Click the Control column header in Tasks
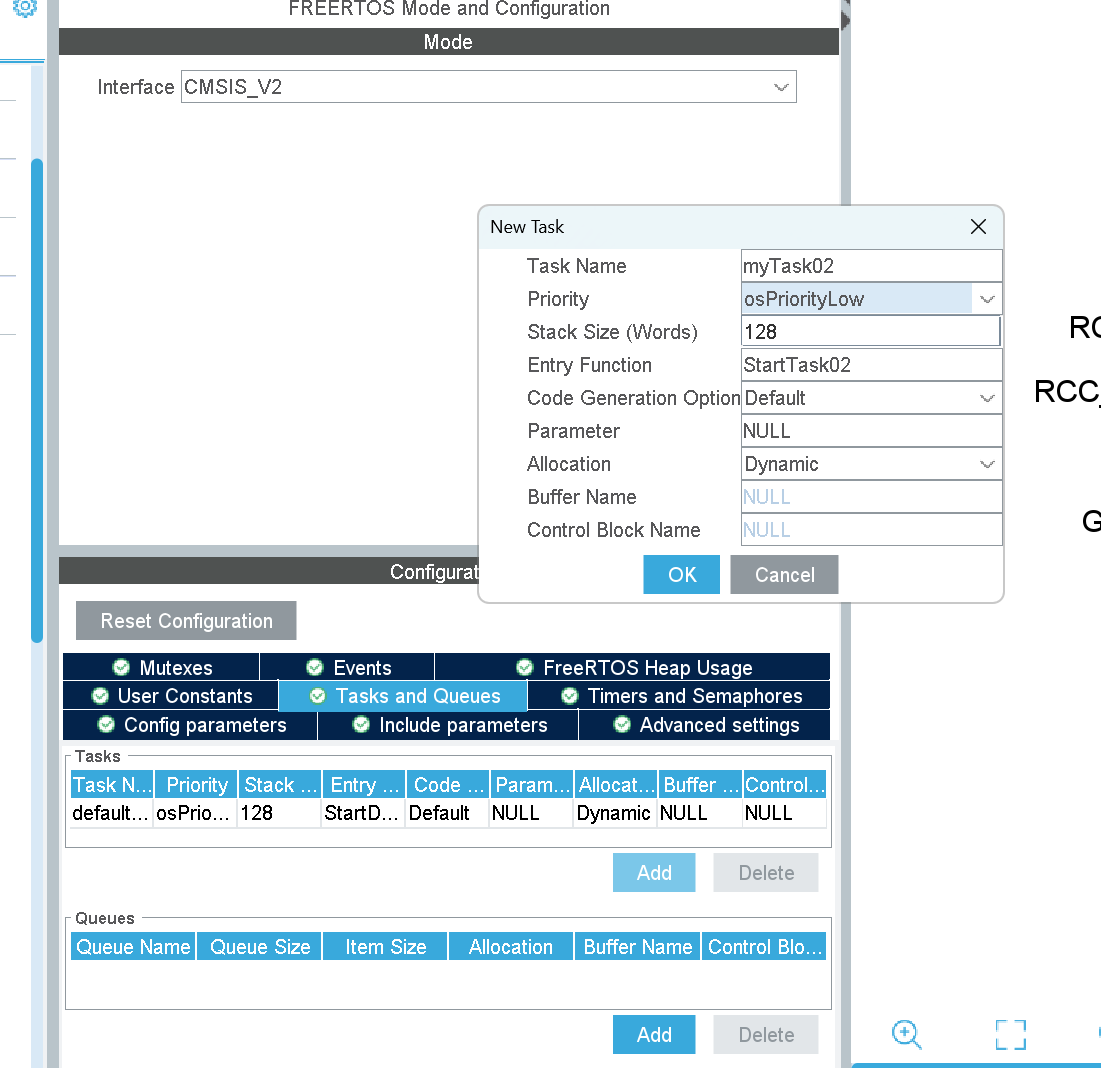This screenshot has height=1068, width=1101. click(784, 785)
